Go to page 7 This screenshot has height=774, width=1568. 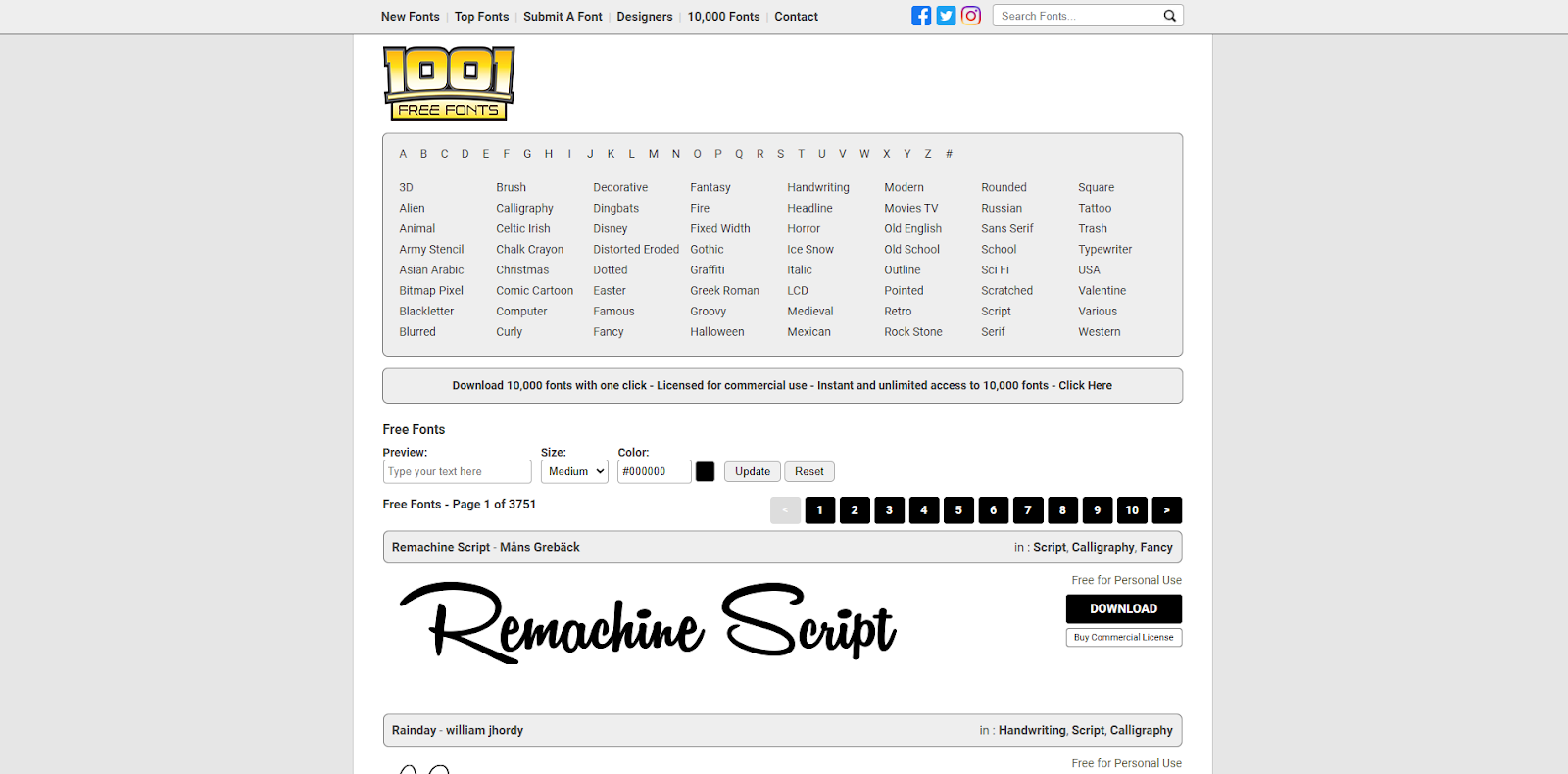coord(1028,510)
